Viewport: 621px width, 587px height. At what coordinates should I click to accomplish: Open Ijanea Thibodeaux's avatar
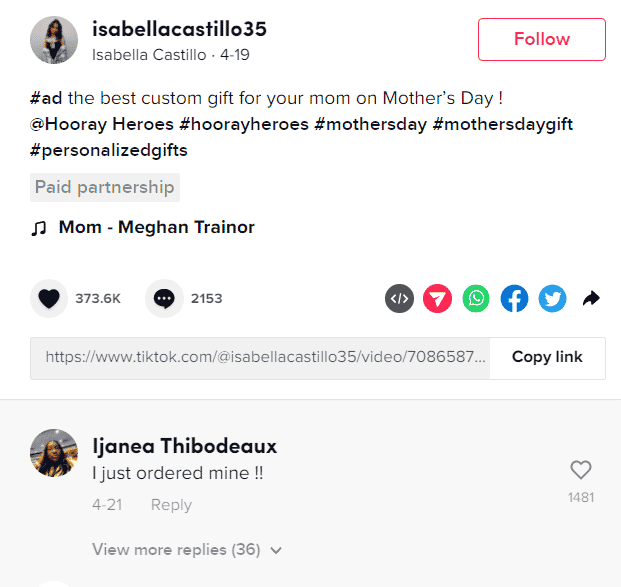(54, 453)
